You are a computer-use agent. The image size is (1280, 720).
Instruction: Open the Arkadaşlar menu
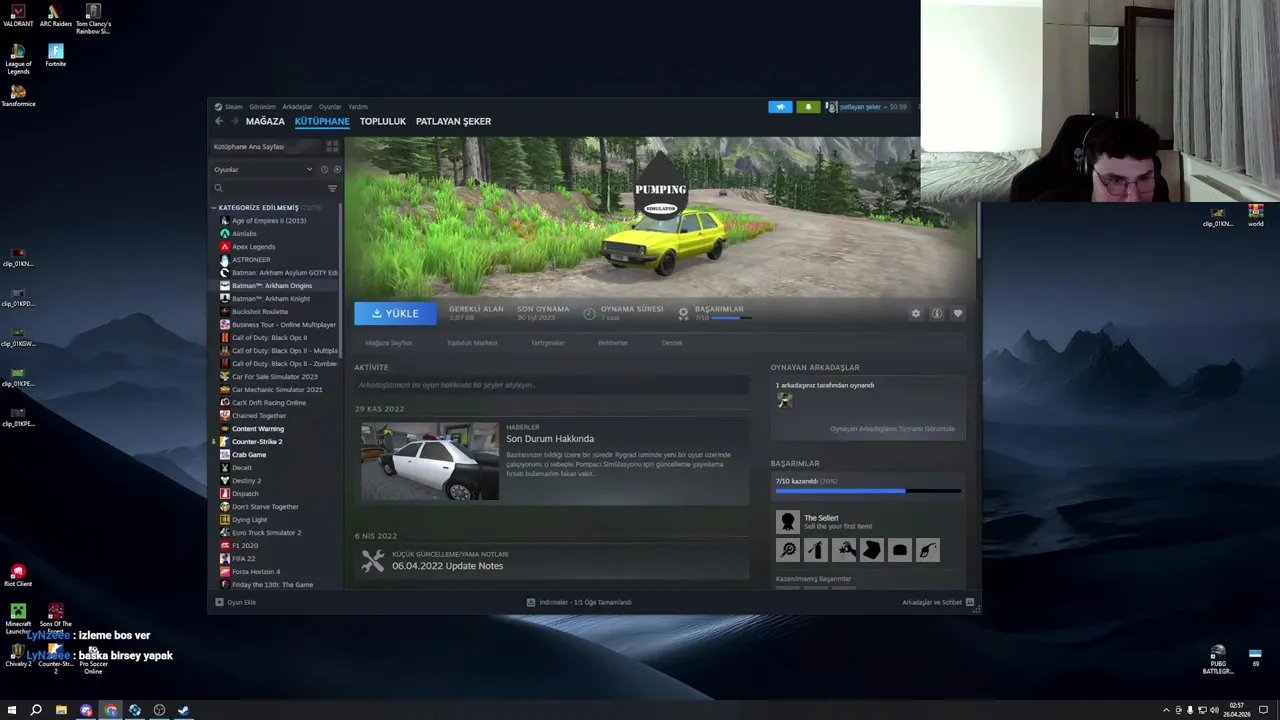pyautogui.click(x=297, y=107)
